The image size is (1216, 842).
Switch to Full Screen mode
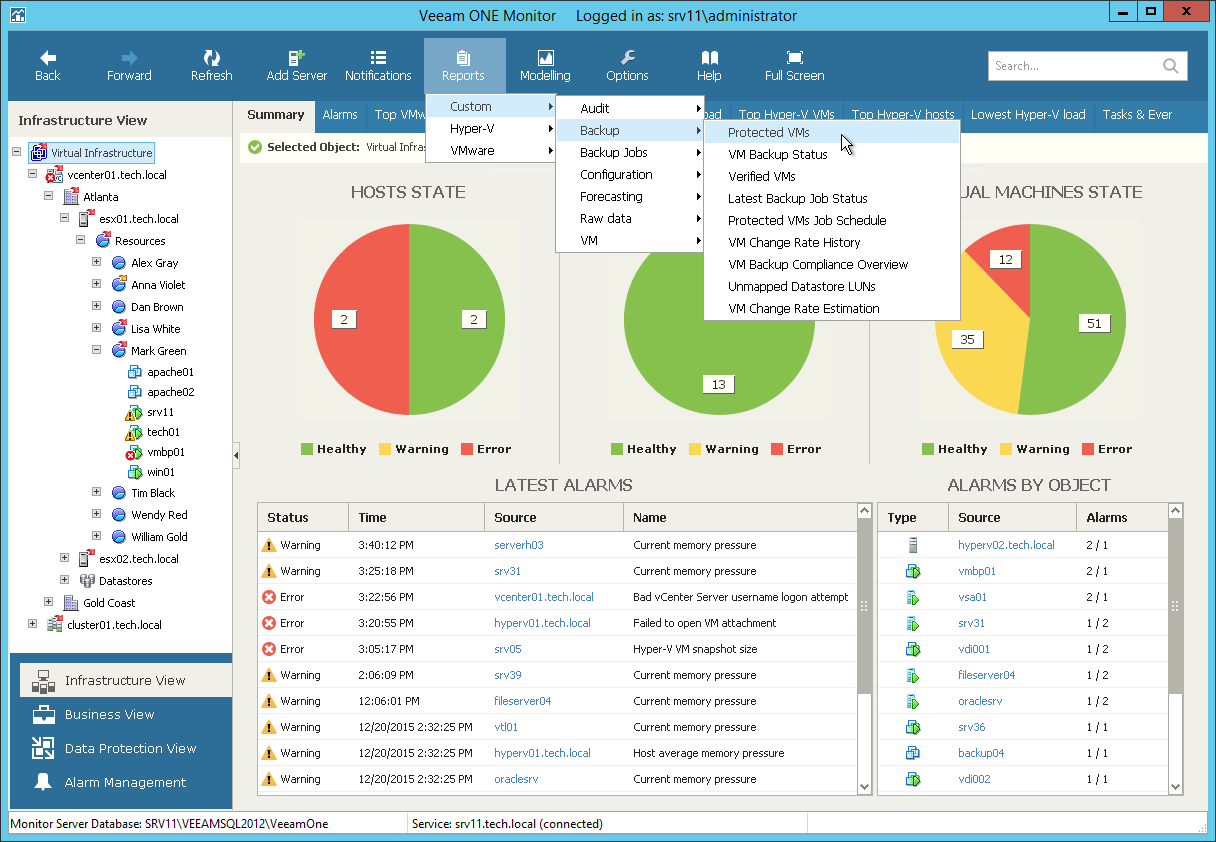pyautogui.click(x=795, y=66)
